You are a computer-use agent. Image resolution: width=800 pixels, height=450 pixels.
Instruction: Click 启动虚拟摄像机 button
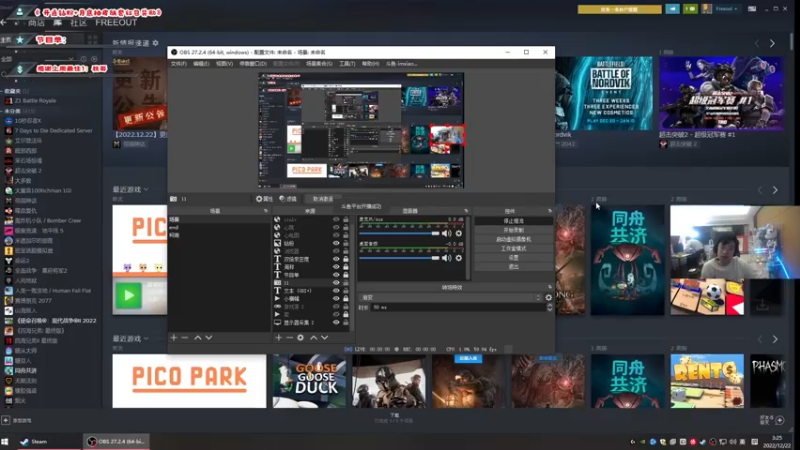coord(513,239)
